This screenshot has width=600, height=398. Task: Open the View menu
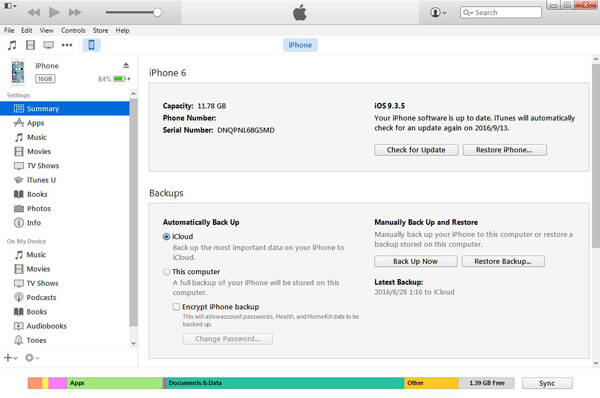click(x=47, y=30)
